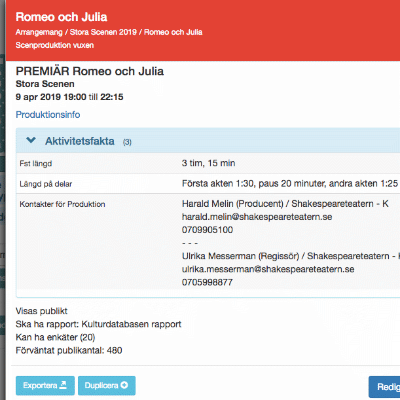
Task: Click the Romeo och Julia header title
Action: [x=61, y=17]
